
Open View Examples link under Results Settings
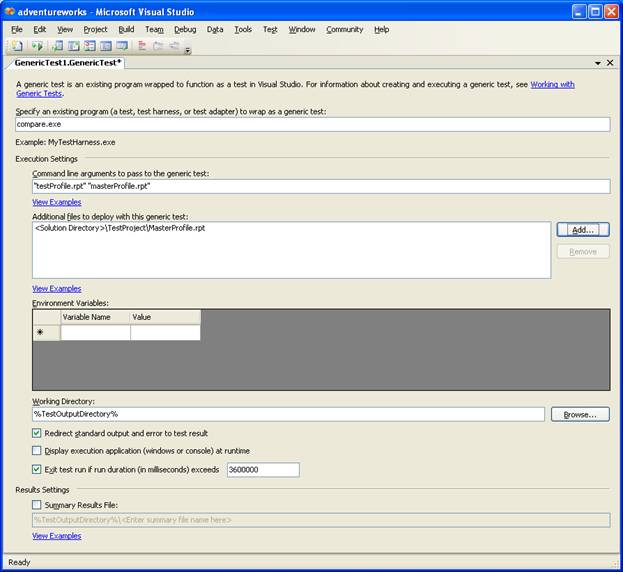point(56,536)
